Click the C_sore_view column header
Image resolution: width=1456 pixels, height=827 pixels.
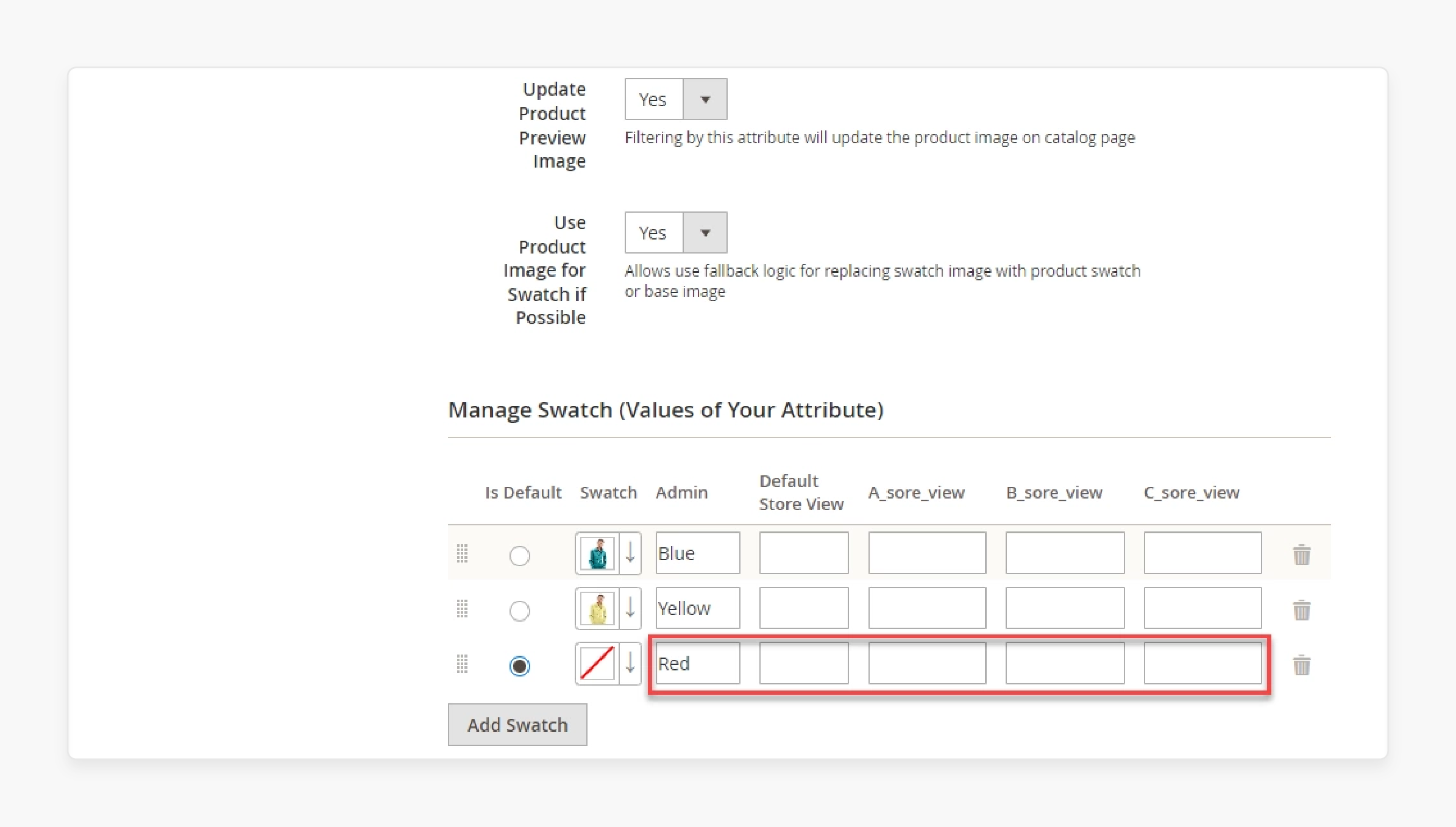click(x=1191, y=492)
